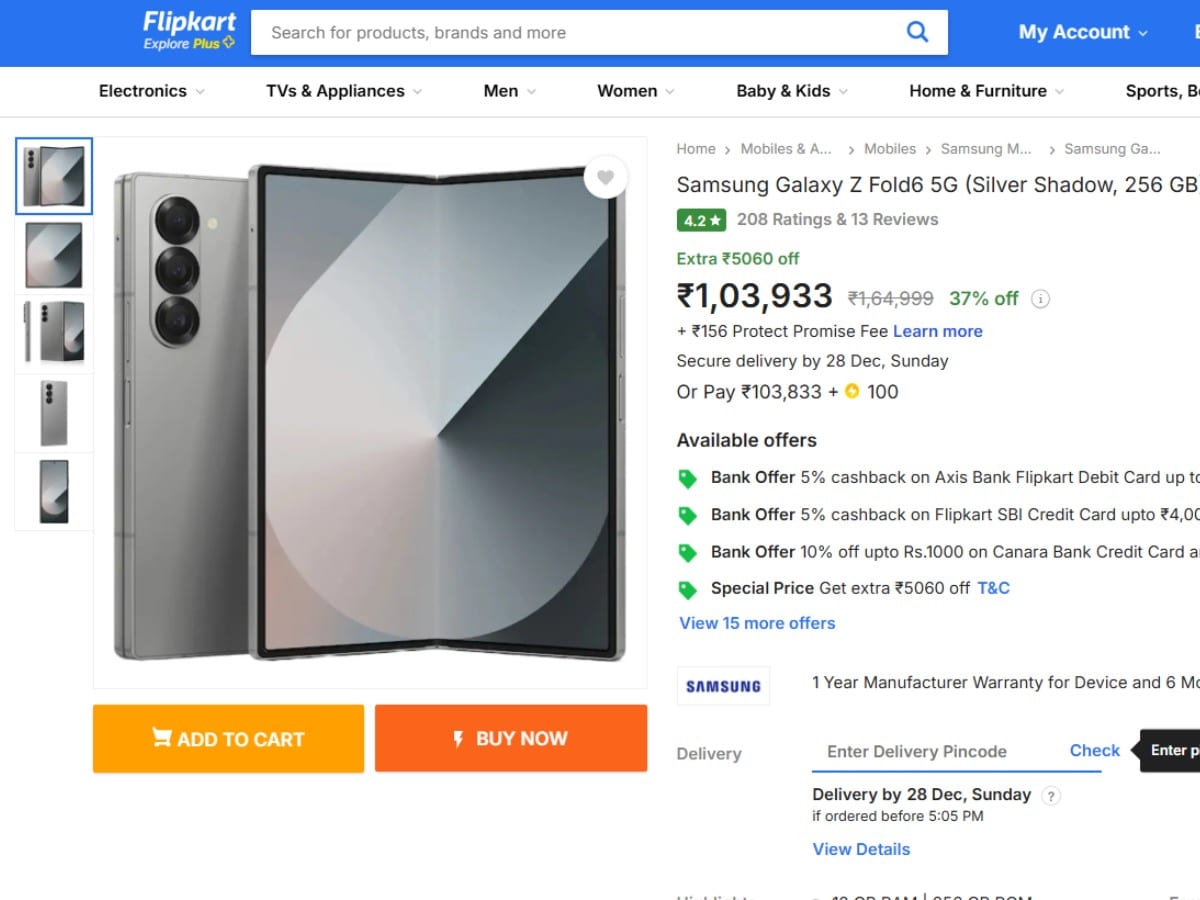
Task: Click the first Bank Offer green tag icon
Action: pyautogui.click(x=688, y=479)
